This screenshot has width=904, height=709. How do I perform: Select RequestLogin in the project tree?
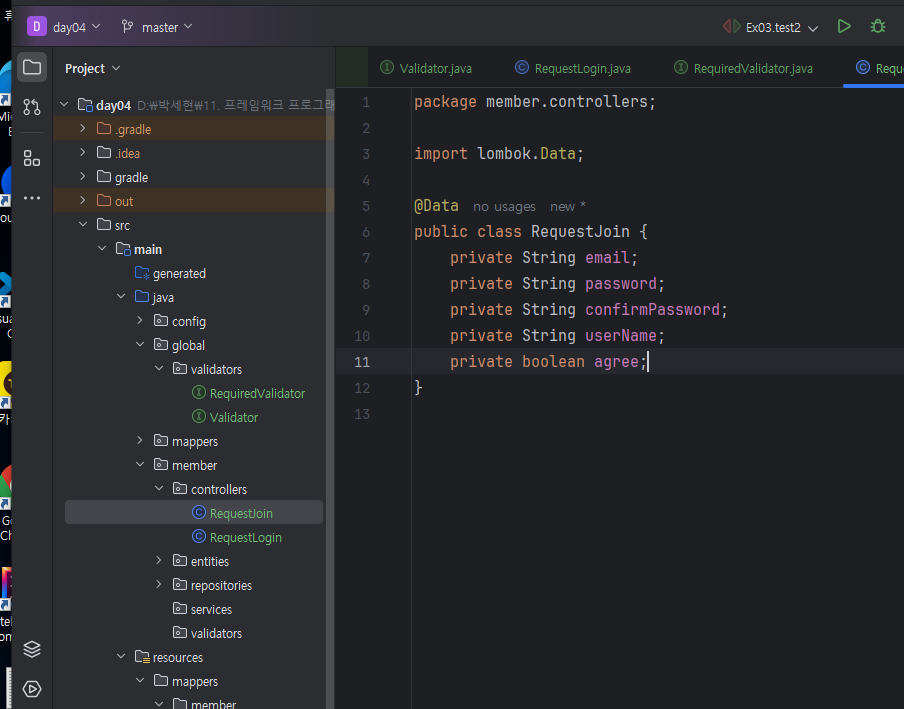[x=245, y=537]
